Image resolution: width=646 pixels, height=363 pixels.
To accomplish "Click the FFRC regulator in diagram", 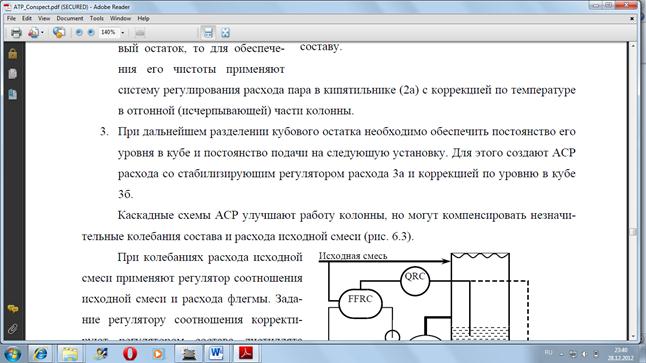I will click(x=360, y=304).
